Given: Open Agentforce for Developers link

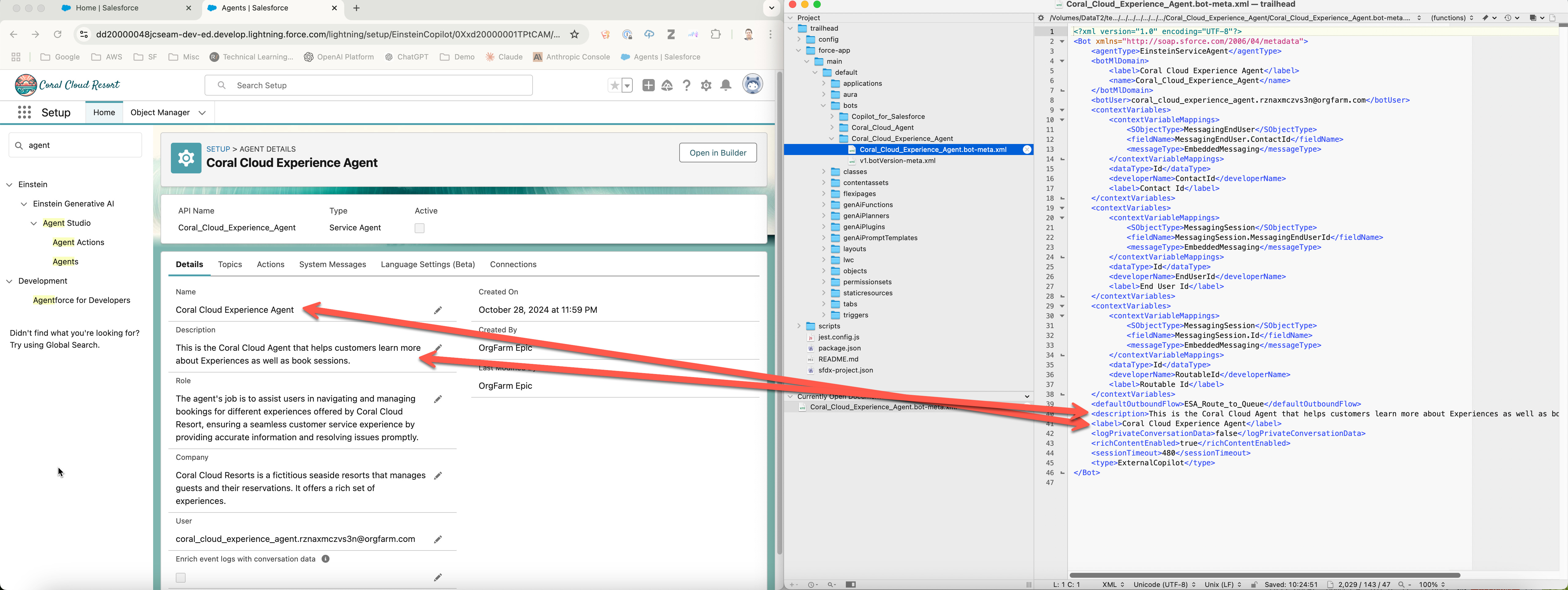Looking at the screenshot, I should tap(81, 300).
